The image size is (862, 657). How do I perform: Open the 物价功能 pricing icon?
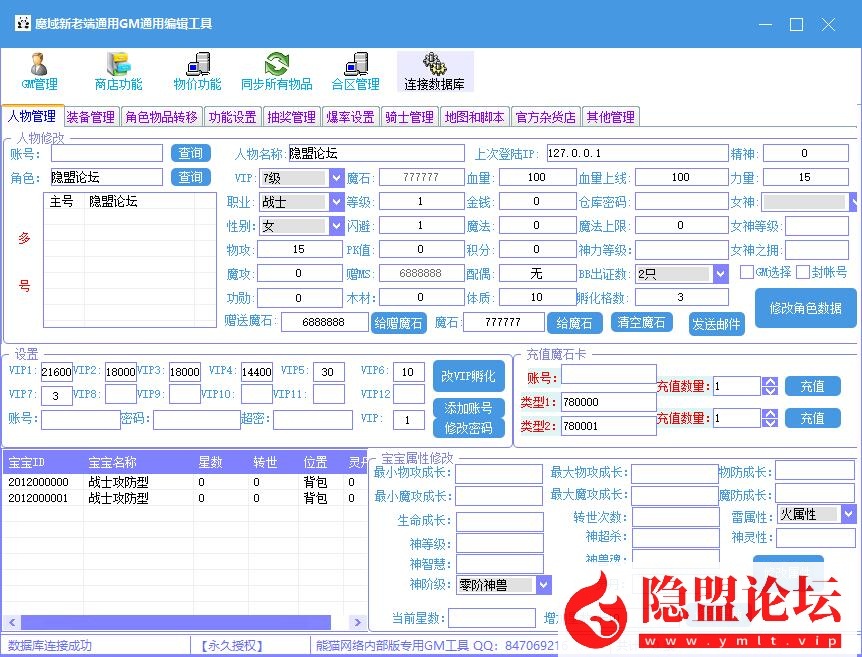tap(196, 70)
